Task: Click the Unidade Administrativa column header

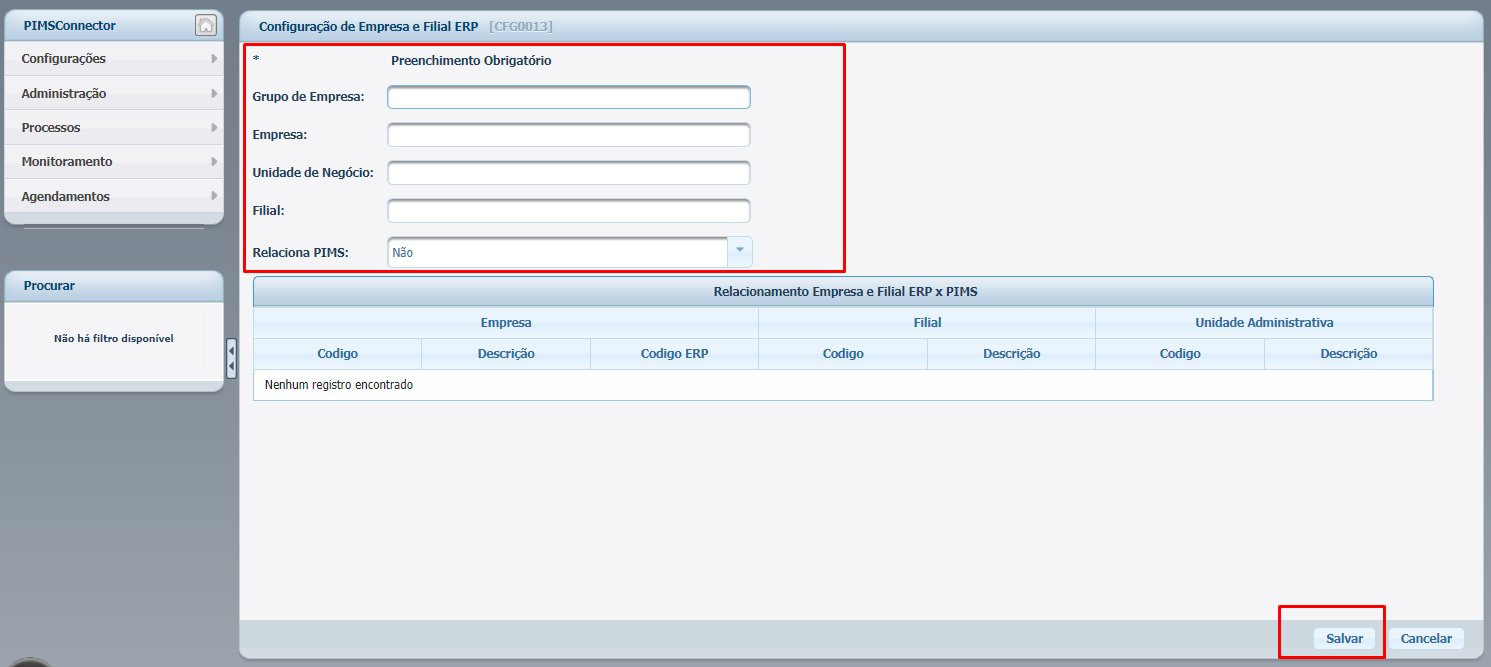Action: 1264,323
